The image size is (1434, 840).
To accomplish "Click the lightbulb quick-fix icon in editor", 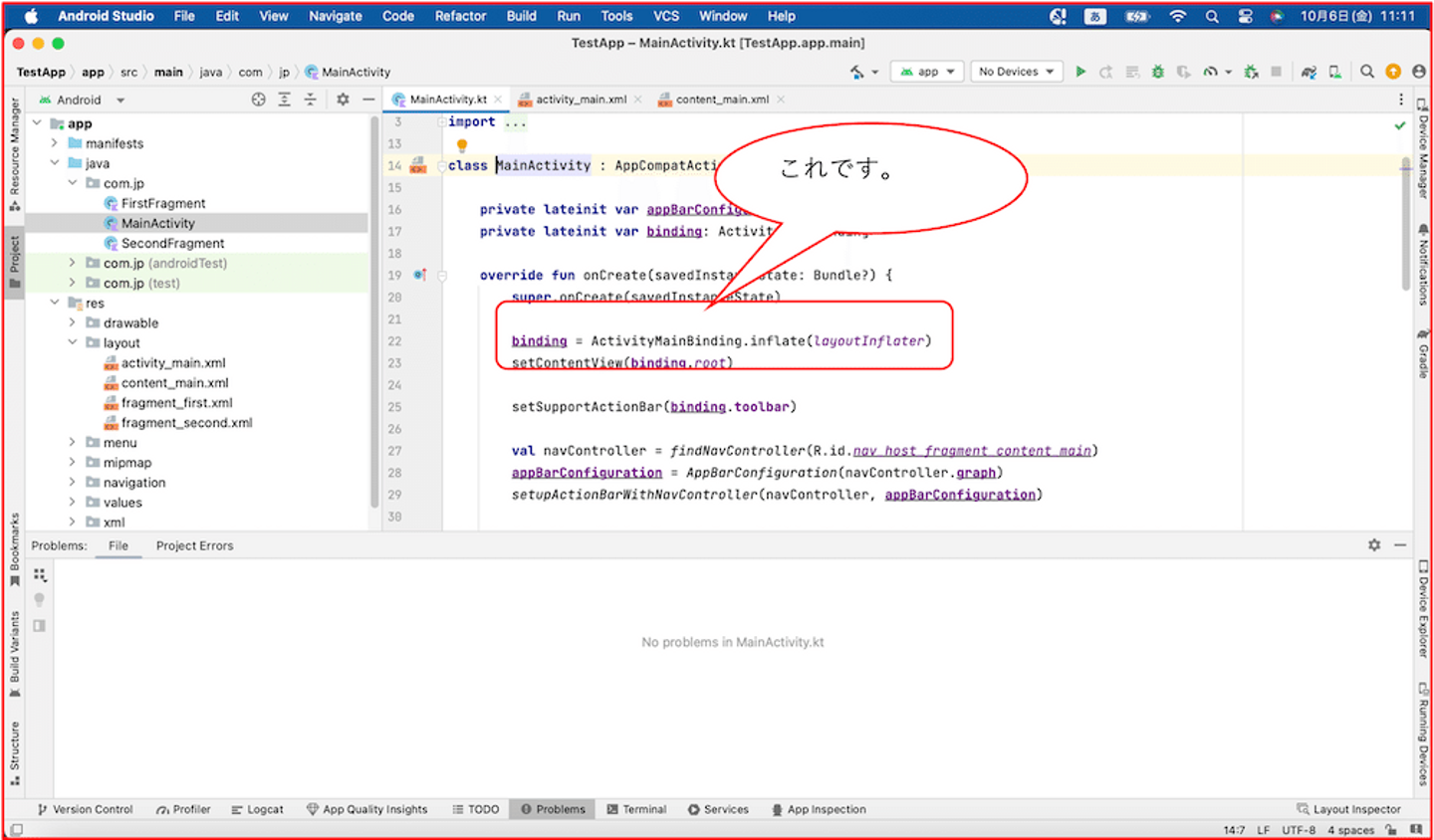I will point(462,145).
